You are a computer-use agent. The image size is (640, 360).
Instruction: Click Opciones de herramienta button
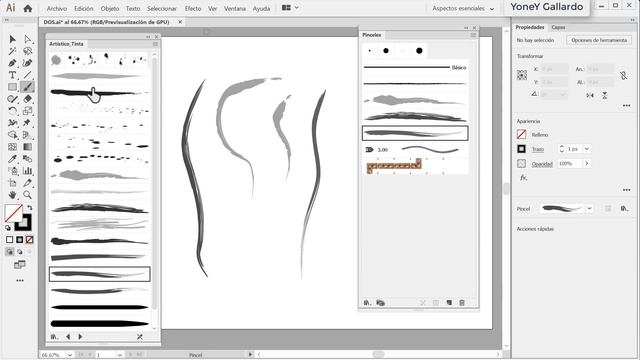click(x=599, y=40)
